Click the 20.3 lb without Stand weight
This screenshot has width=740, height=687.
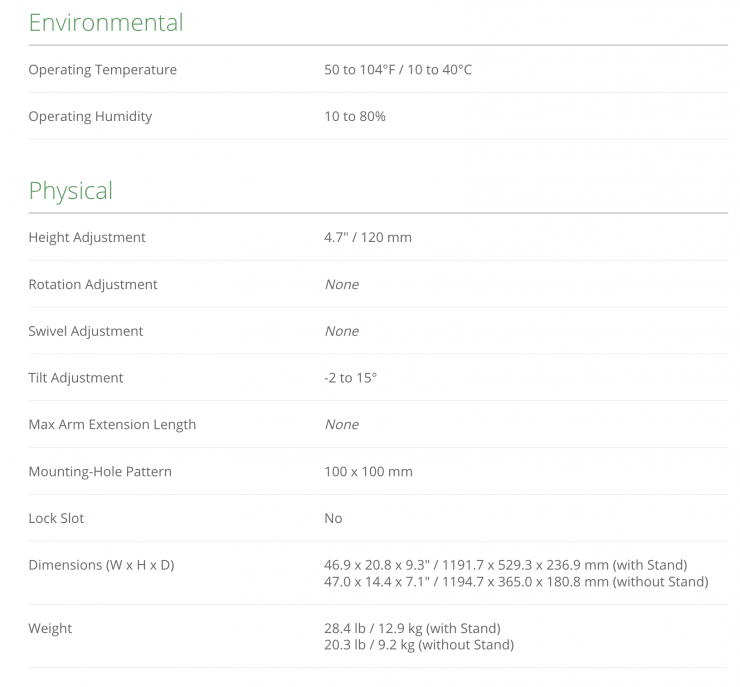pyautogui.click(x=419, y=645)
